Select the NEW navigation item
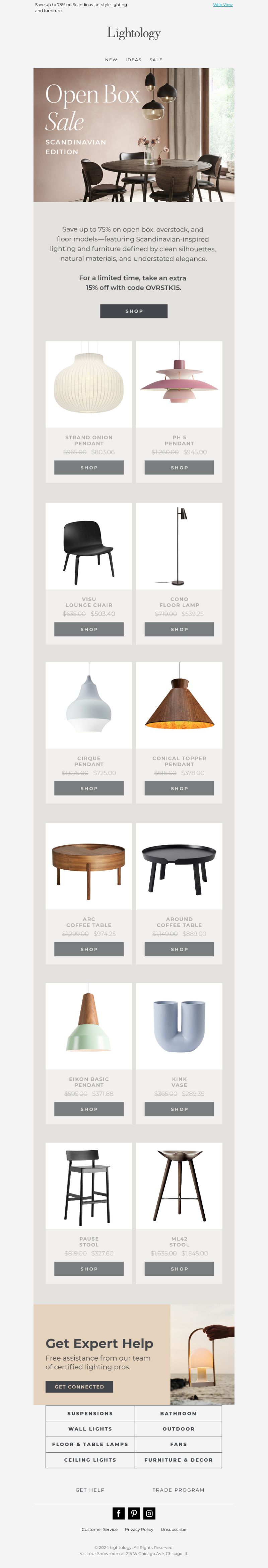 pos(111,60)
